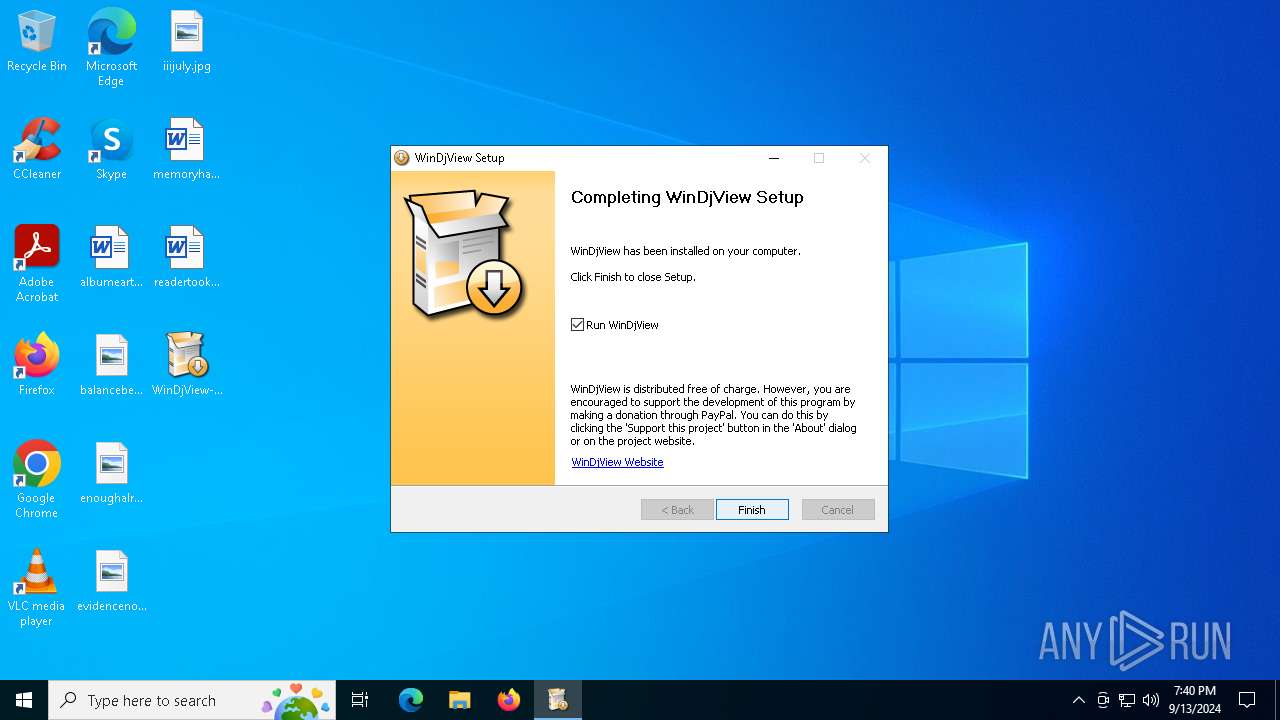Viewport: 1280px width, 720px height.
Task: Minimize the WinDjView Setup window
Action: (773, 158)
